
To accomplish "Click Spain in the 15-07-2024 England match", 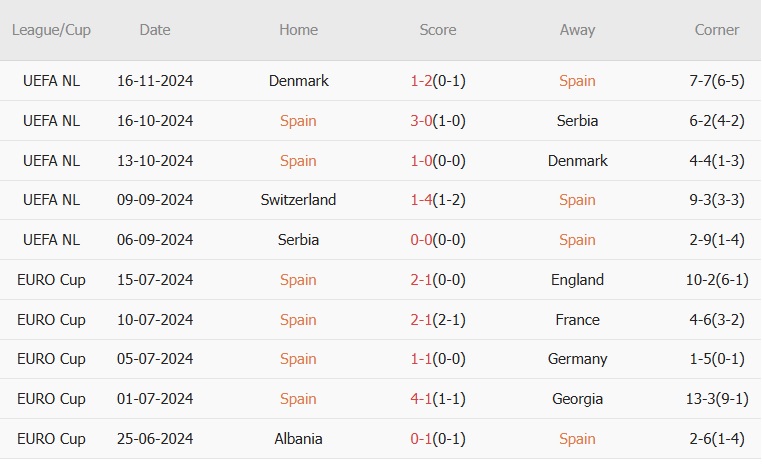I will 298,280.
